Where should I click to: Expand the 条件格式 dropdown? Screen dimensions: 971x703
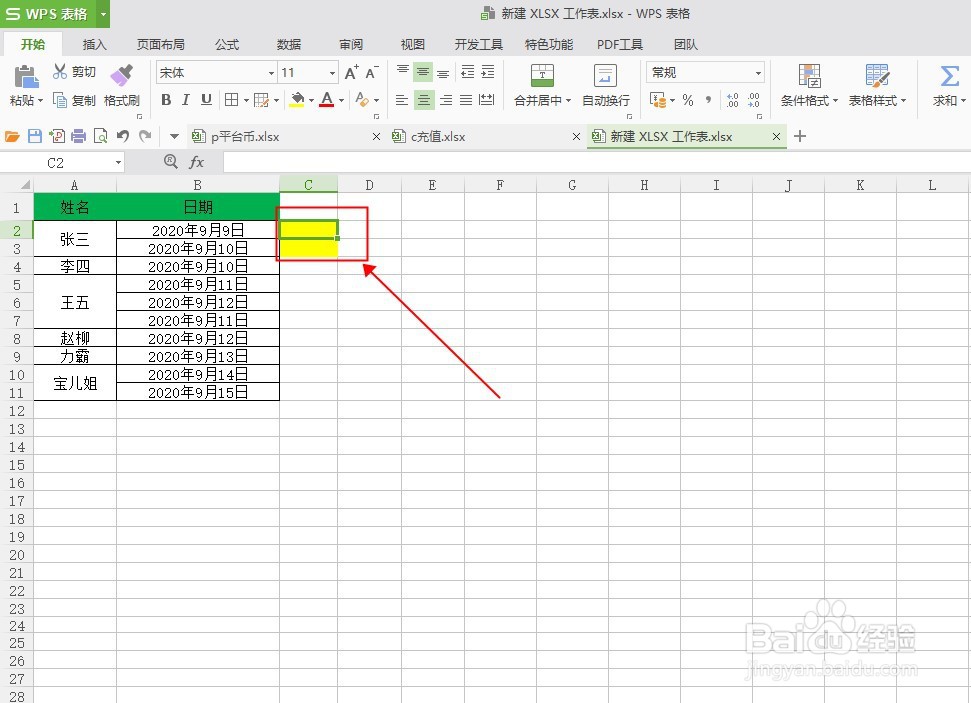pos(835,100)
